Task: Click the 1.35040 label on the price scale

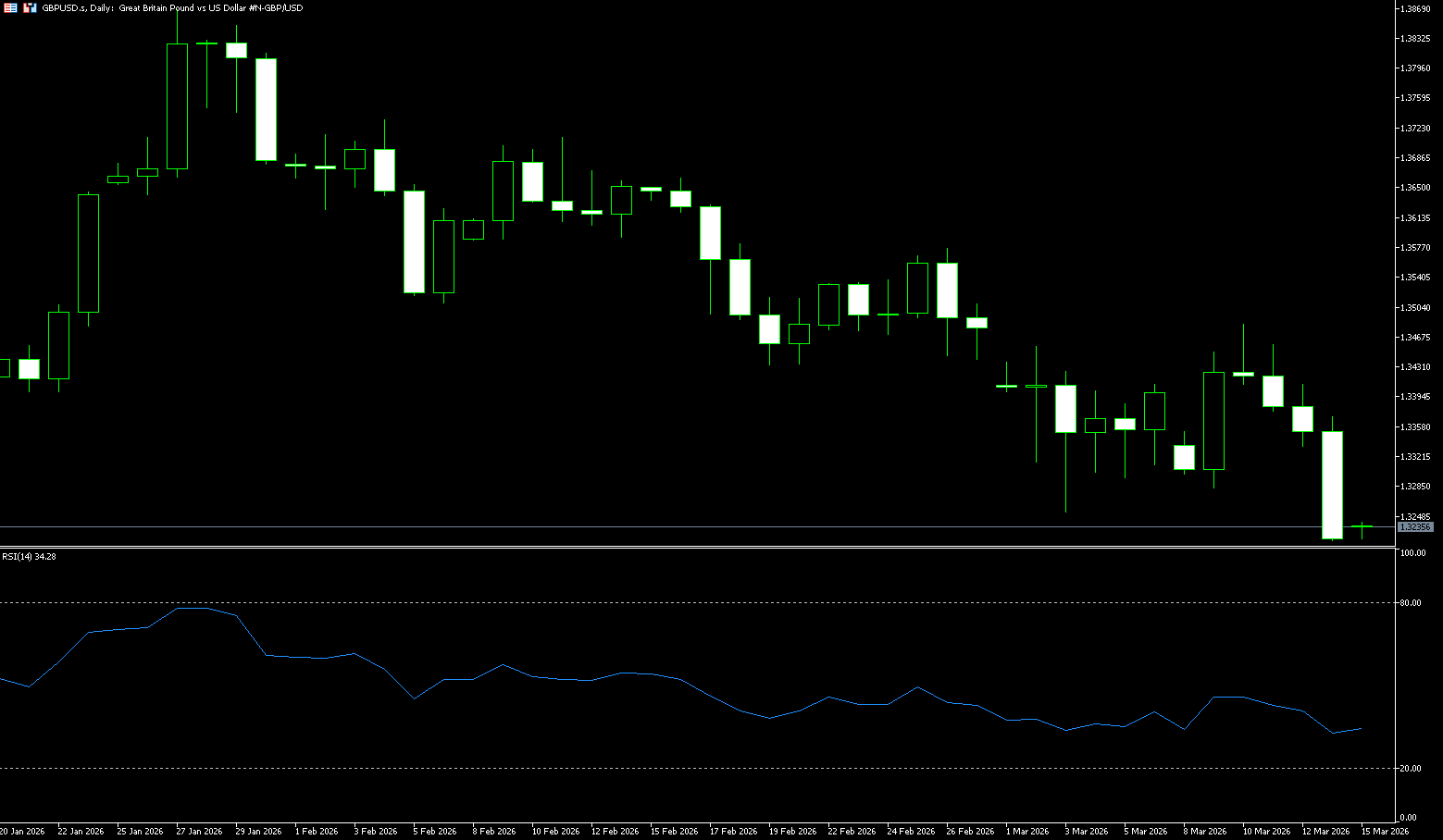Action: click(x=1416, y=308)
